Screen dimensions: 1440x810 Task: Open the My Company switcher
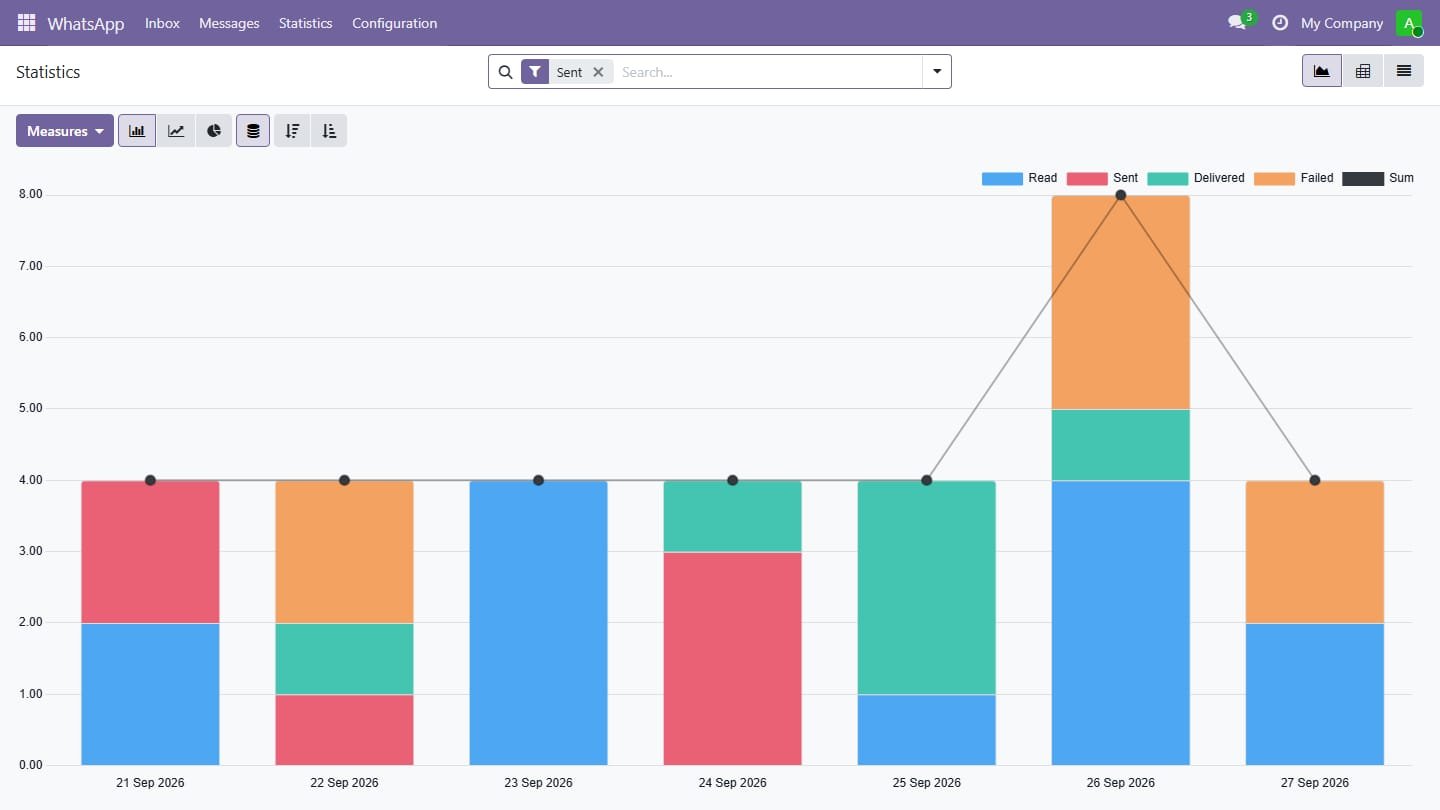(1342, 23)
